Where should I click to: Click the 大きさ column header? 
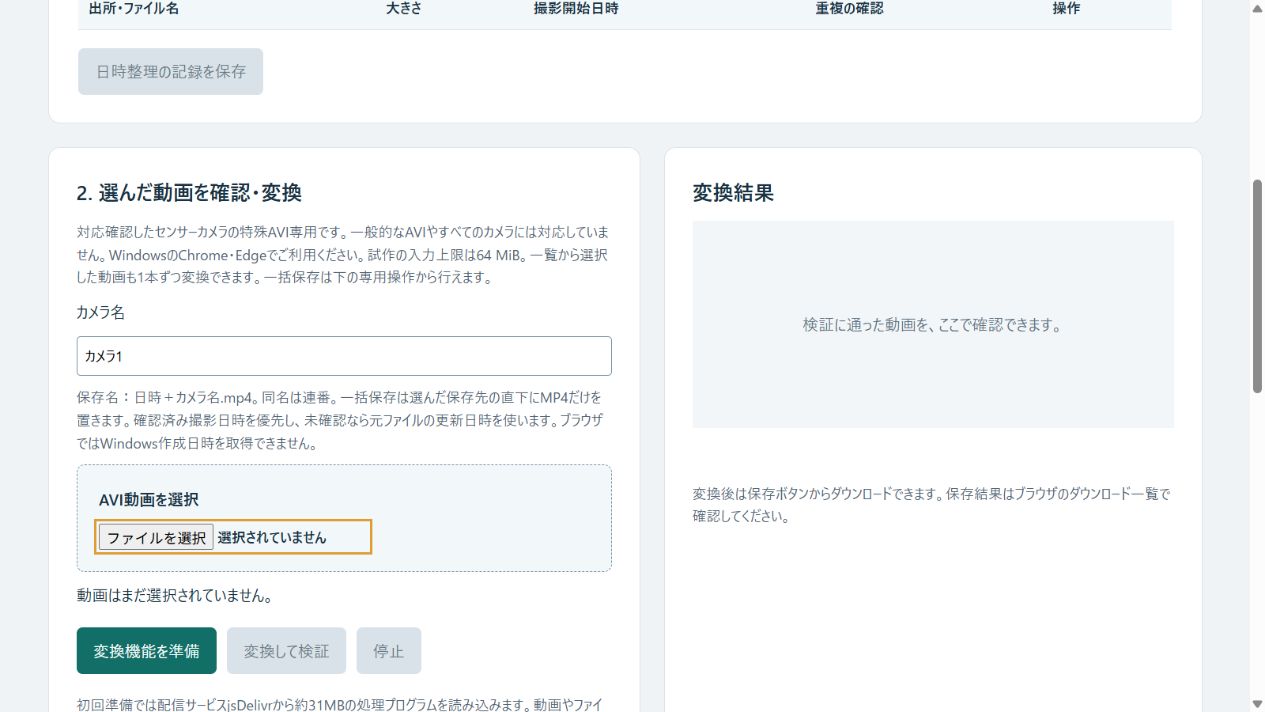pyautogui.click(x=406, y=8)
